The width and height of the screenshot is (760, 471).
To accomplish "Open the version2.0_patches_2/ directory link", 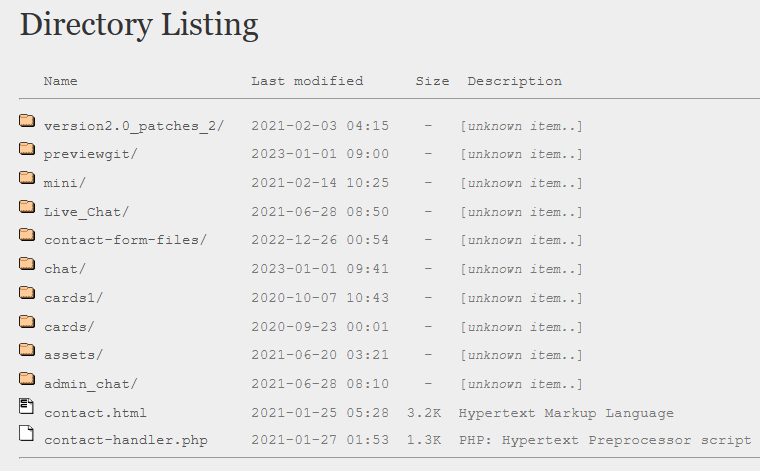I will click(x=134, y=126).
